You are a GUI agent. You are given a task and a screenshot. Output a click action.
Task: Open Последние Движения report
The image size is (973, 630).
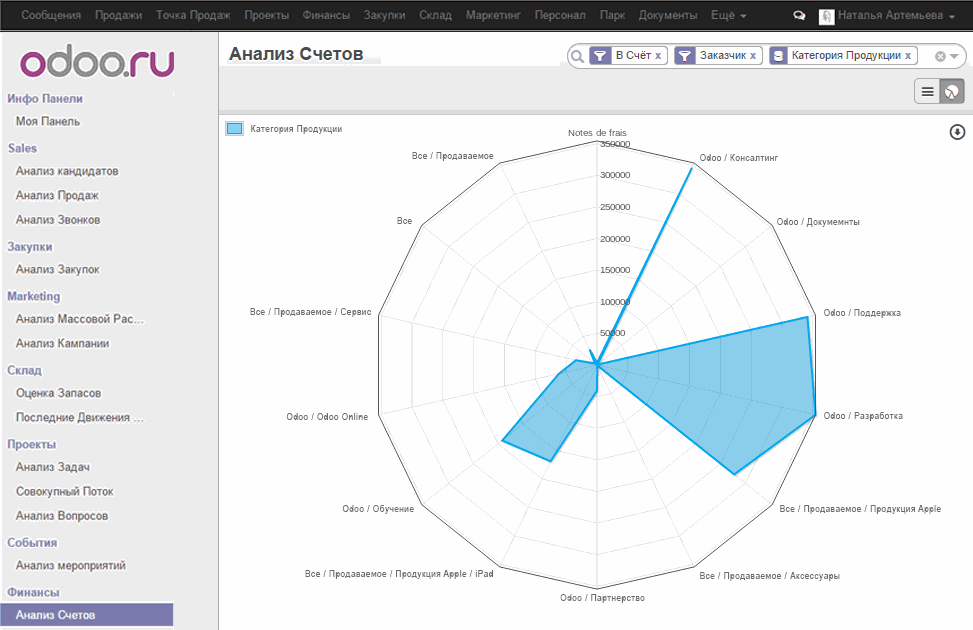(79, 418)
